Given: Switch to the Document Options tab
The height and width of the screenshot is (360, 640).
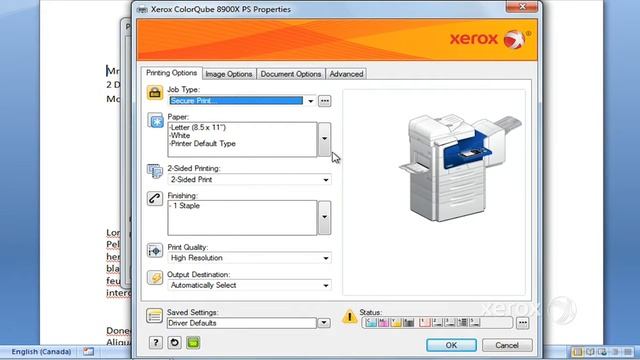Looking at the screenshot, I should click(x=291, y=74).
